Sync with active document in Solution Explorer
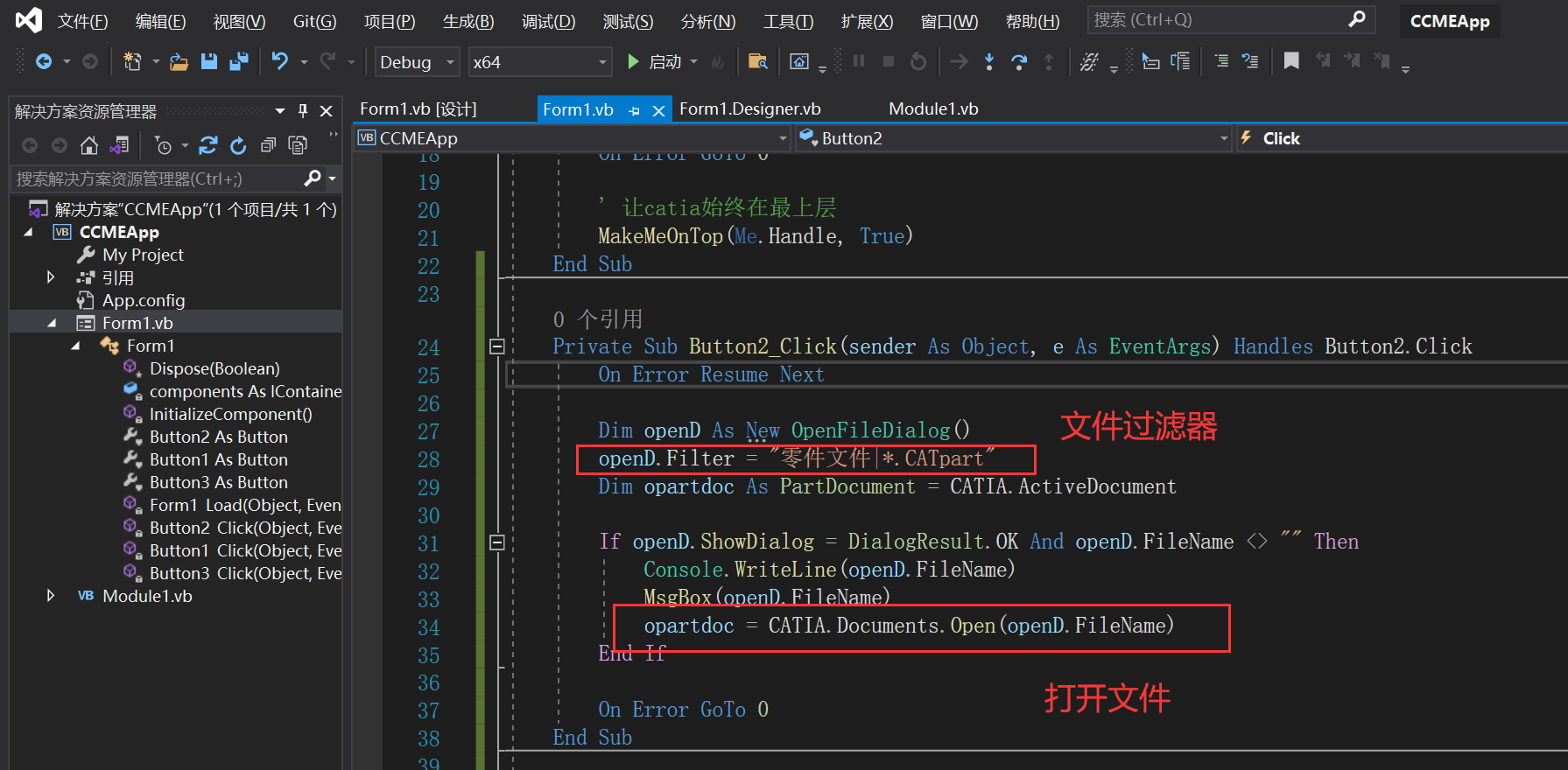The image size is (1568, 770). [x=208, y=145]
